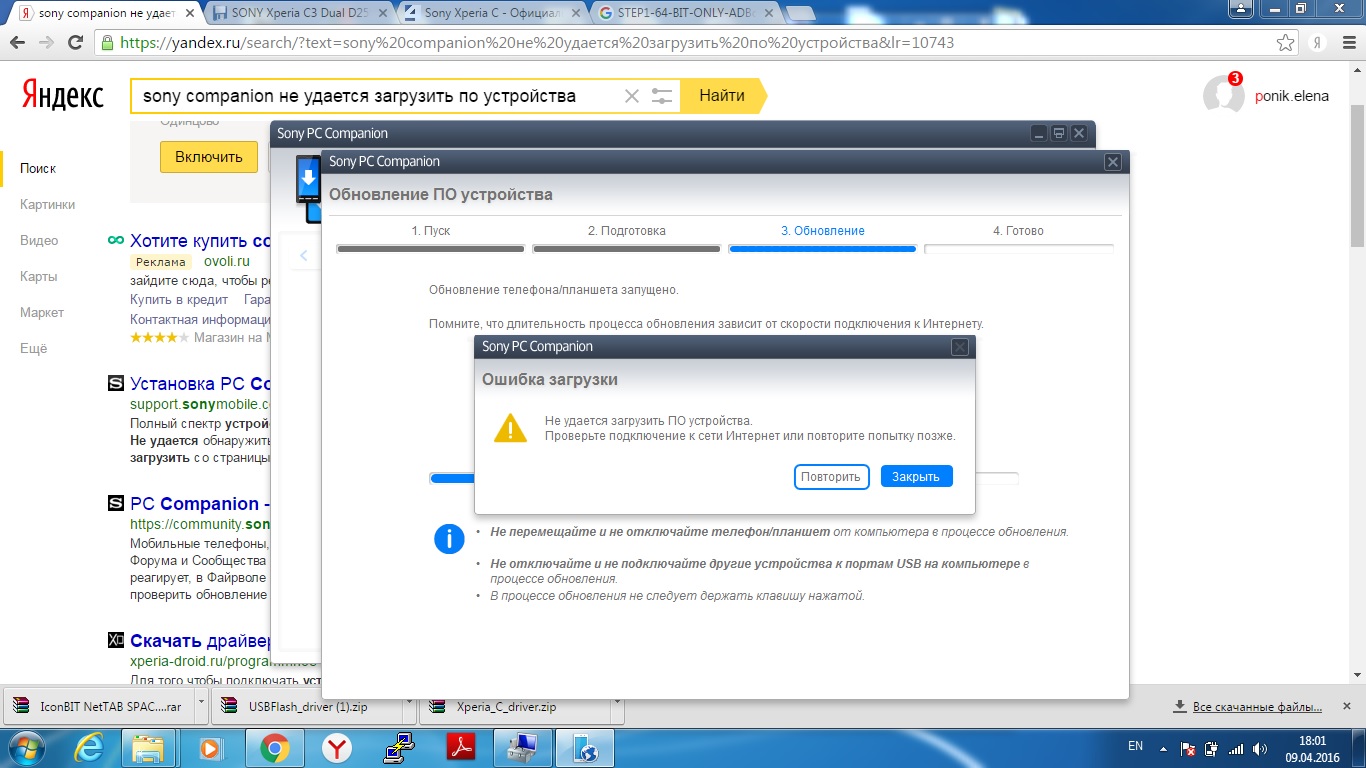Click the back arrow in PC Companion window
This screenshot has height=768, width=1366.
coord(304,256)
